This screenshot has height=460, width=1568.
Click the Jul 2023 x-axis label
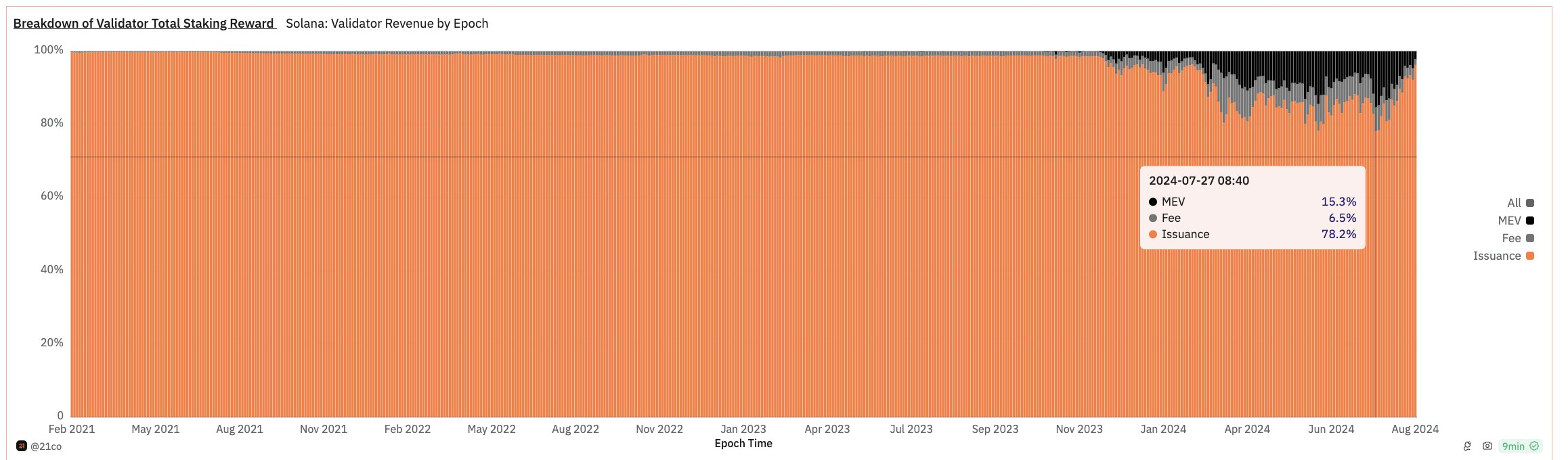(x=911, y=429)
